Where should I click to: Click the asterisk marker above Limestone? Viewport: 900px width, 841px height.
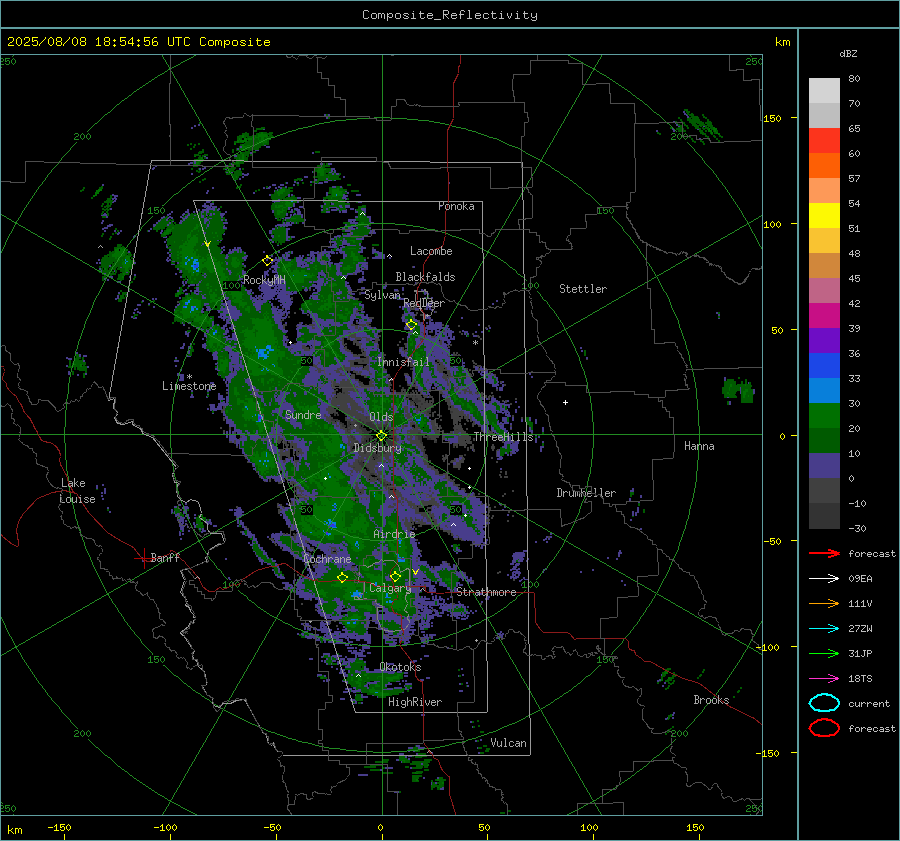coord(189,377)
